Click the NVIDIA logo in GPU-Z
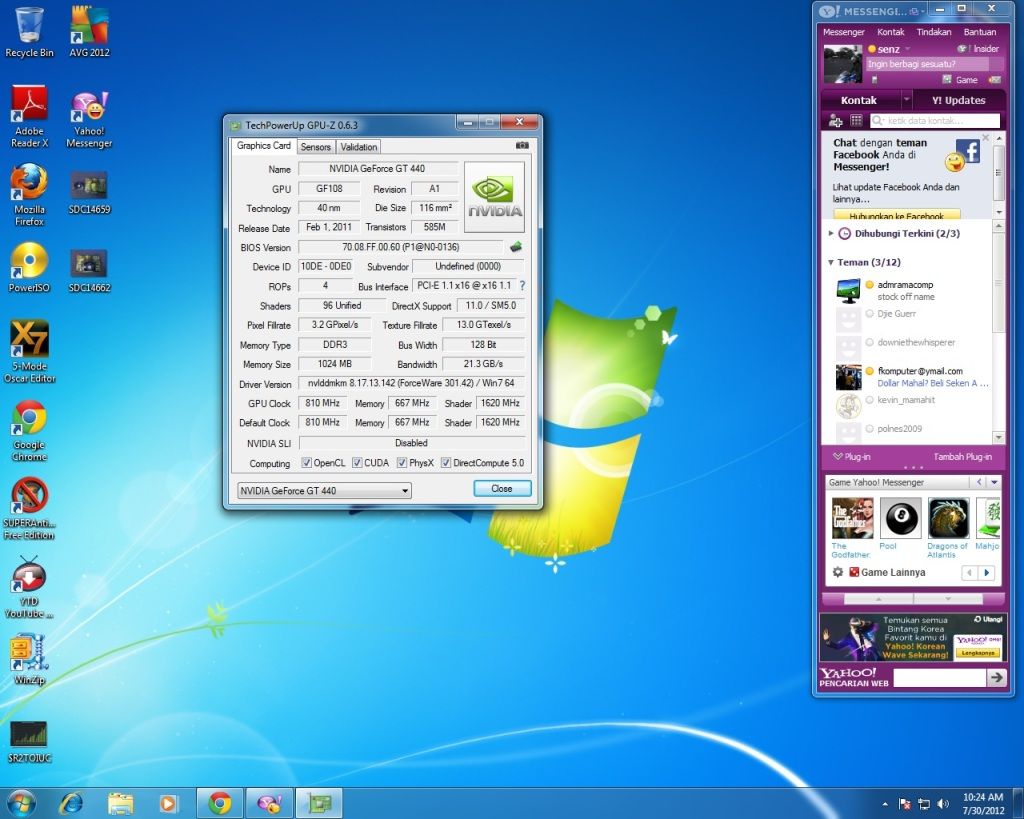Screen dimensions: 1024x819 (x=494, y=197)
